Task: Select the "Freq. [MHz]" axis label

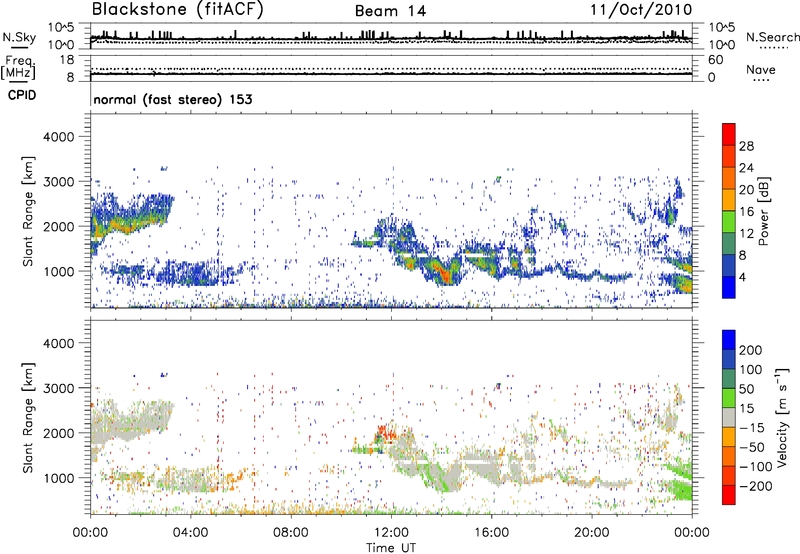Action: pos(18,68)
